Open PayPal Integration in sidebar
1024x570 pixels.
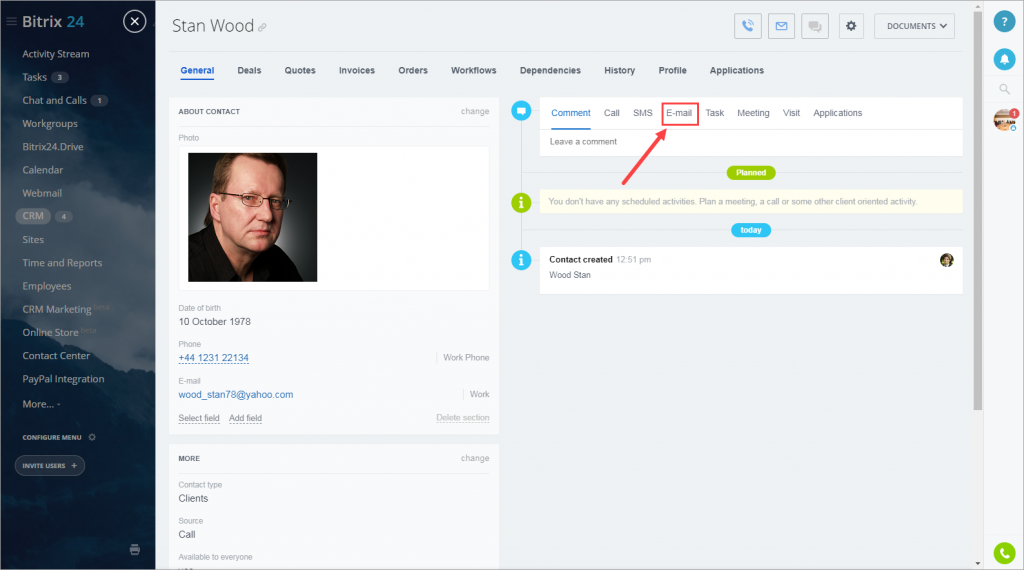63,379
